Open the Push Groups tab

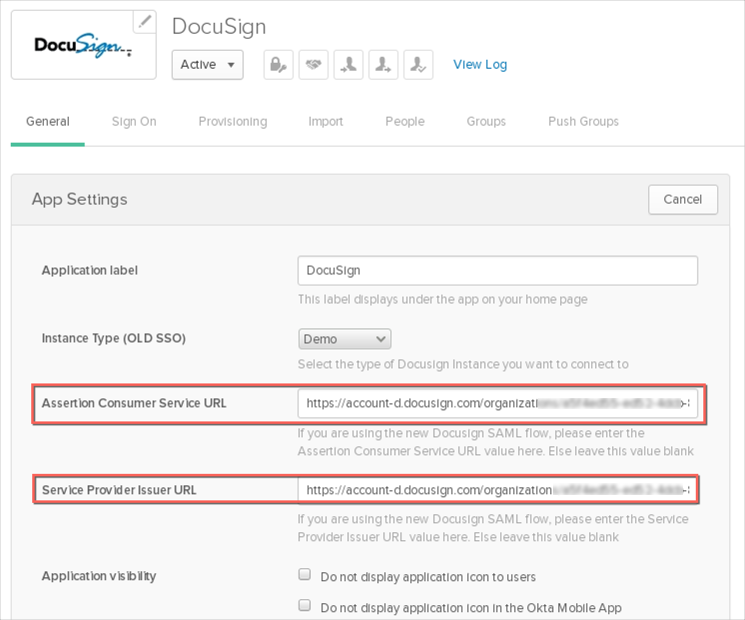583,122
